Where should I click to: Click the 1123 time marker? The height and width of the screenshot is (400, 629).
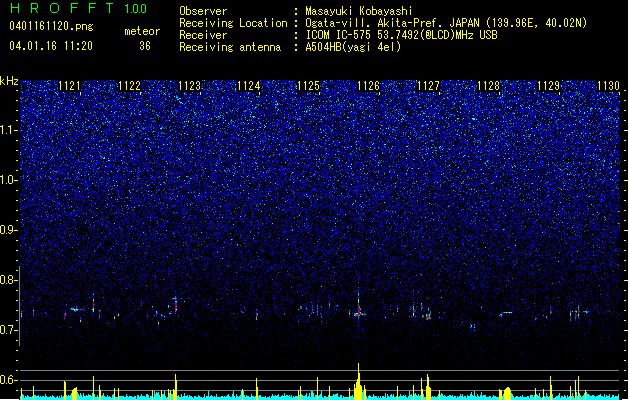[x=189, y=86]
